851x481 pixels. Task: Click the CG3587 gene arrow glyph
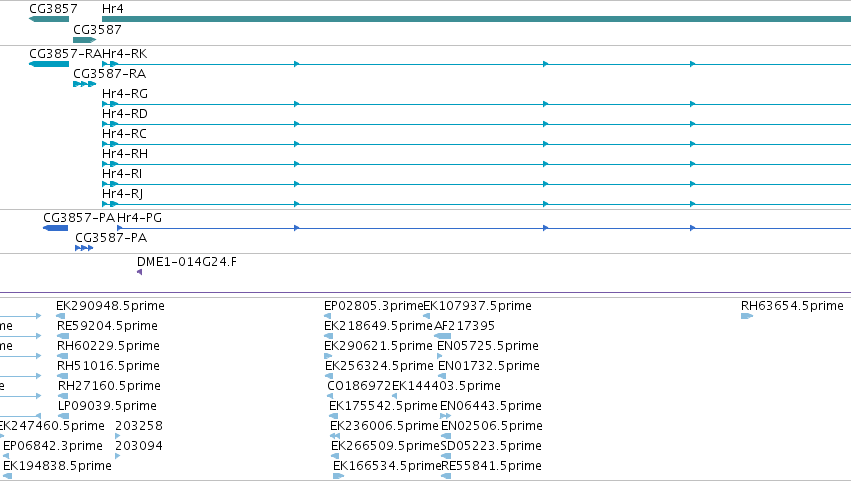(84, 40)
